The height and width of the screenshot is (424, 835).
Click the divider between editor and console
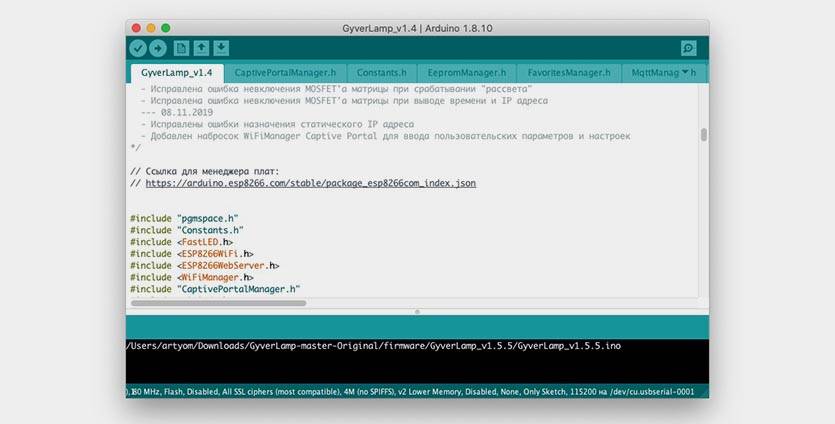coord(417,311)
